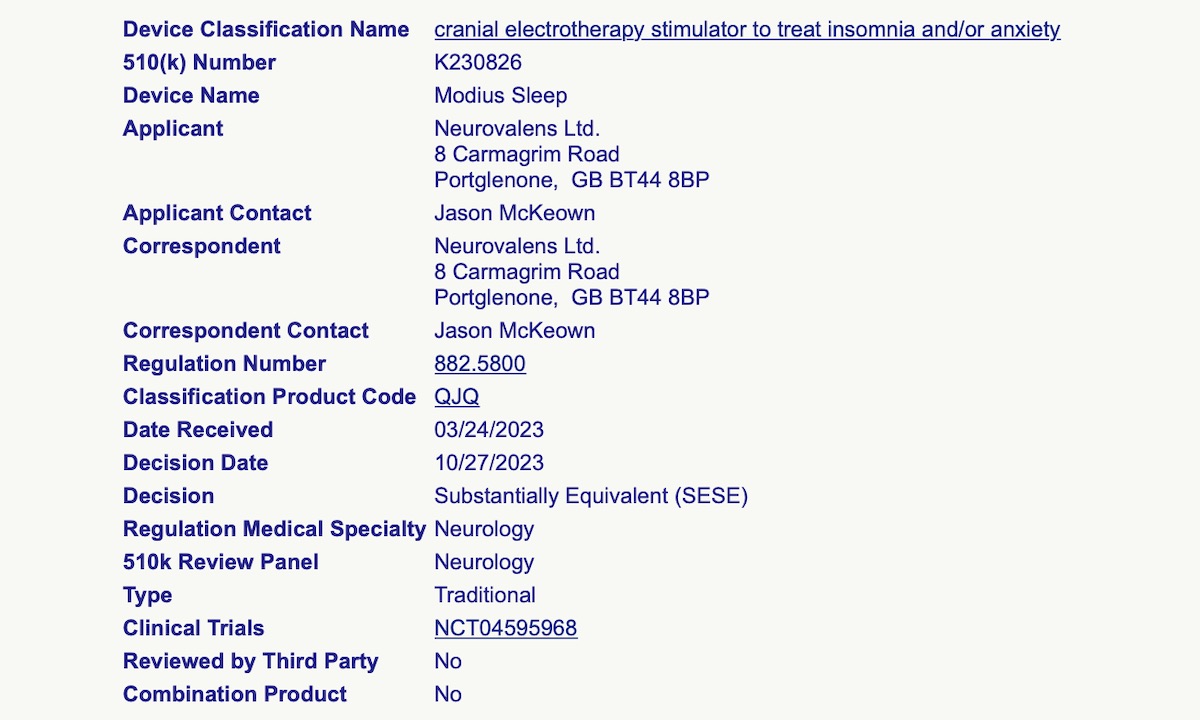
Task: Click the 510k Review Panel Neurology value
Action: (x=484, y=562)
